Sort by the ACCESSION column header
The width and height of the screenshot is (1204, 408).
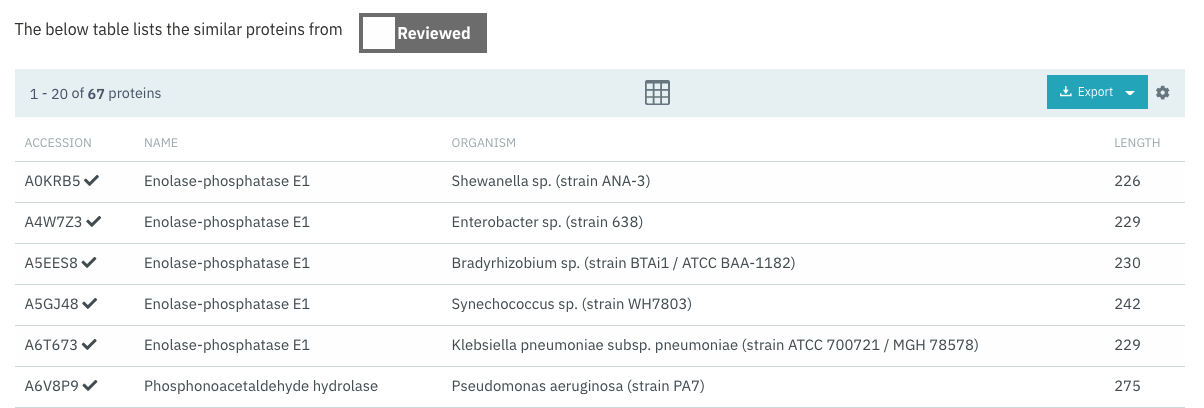click(x=58, y=143)
